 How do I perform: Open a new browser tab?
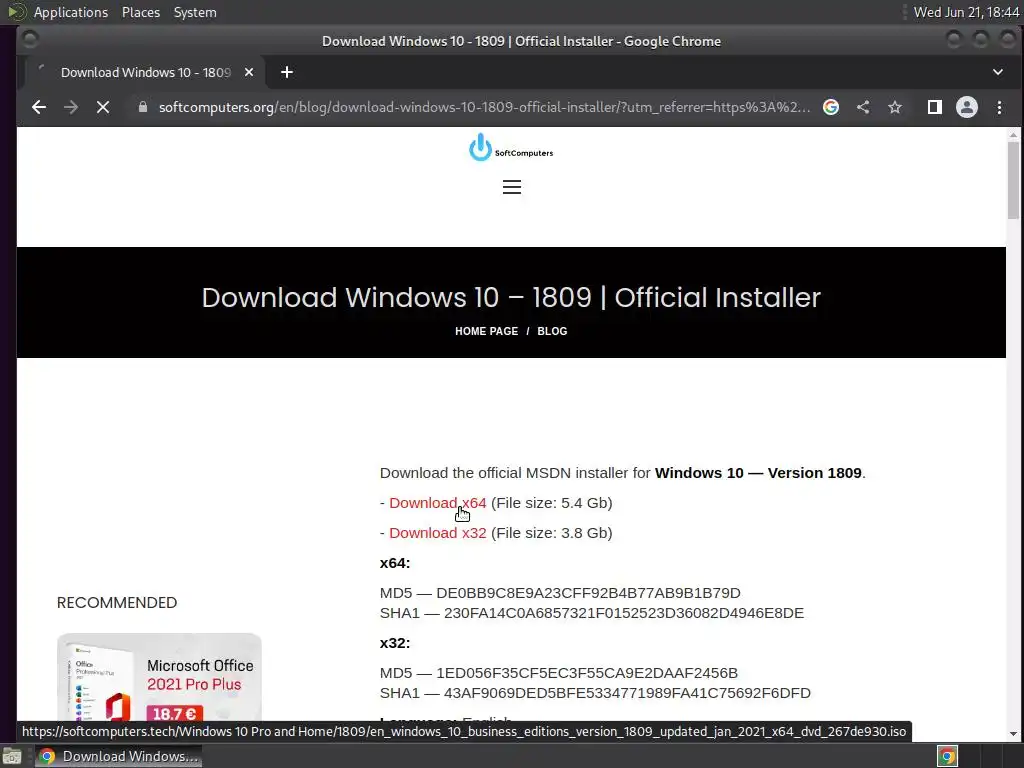click(287, 72)
